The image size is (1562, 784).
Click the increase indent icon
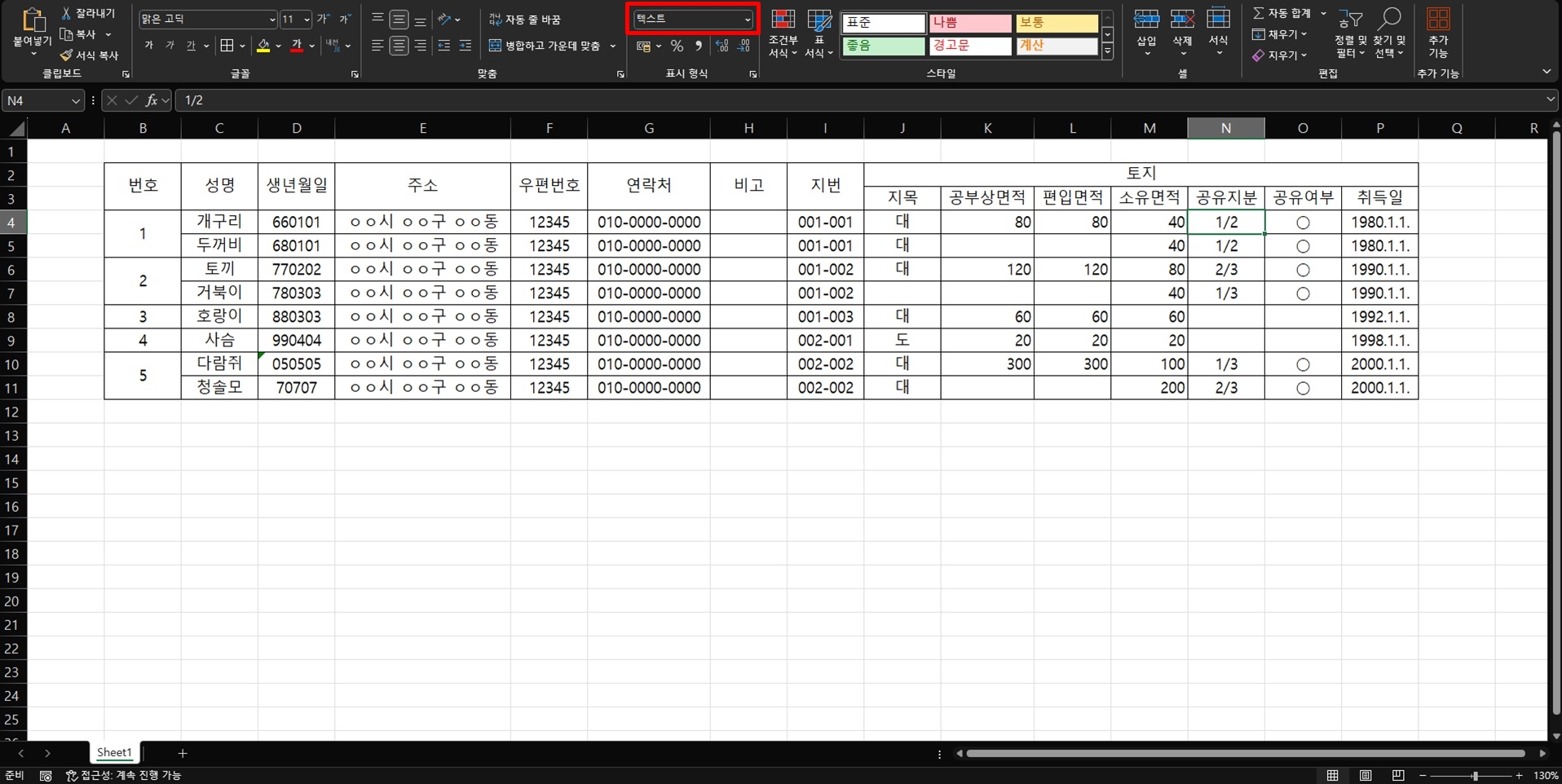click(466, 46)
